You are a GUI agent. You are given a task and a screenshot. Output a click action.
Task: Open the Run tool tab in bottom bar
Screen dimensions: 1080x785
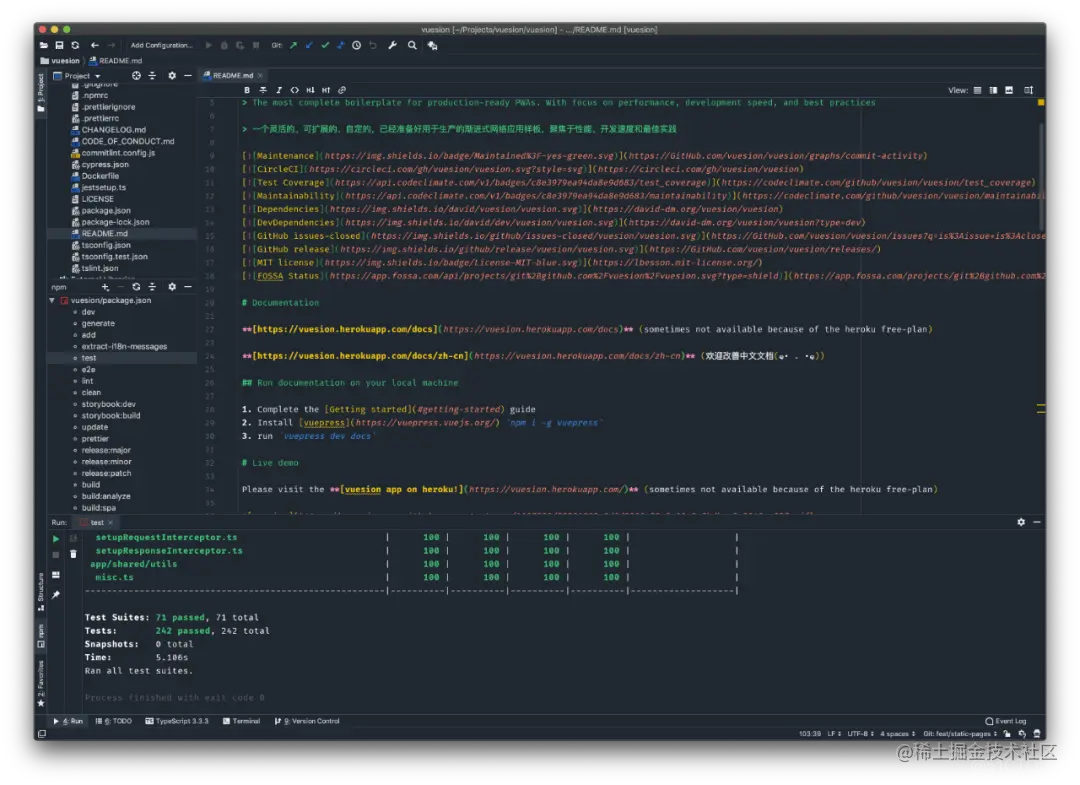tap(68, 722)
